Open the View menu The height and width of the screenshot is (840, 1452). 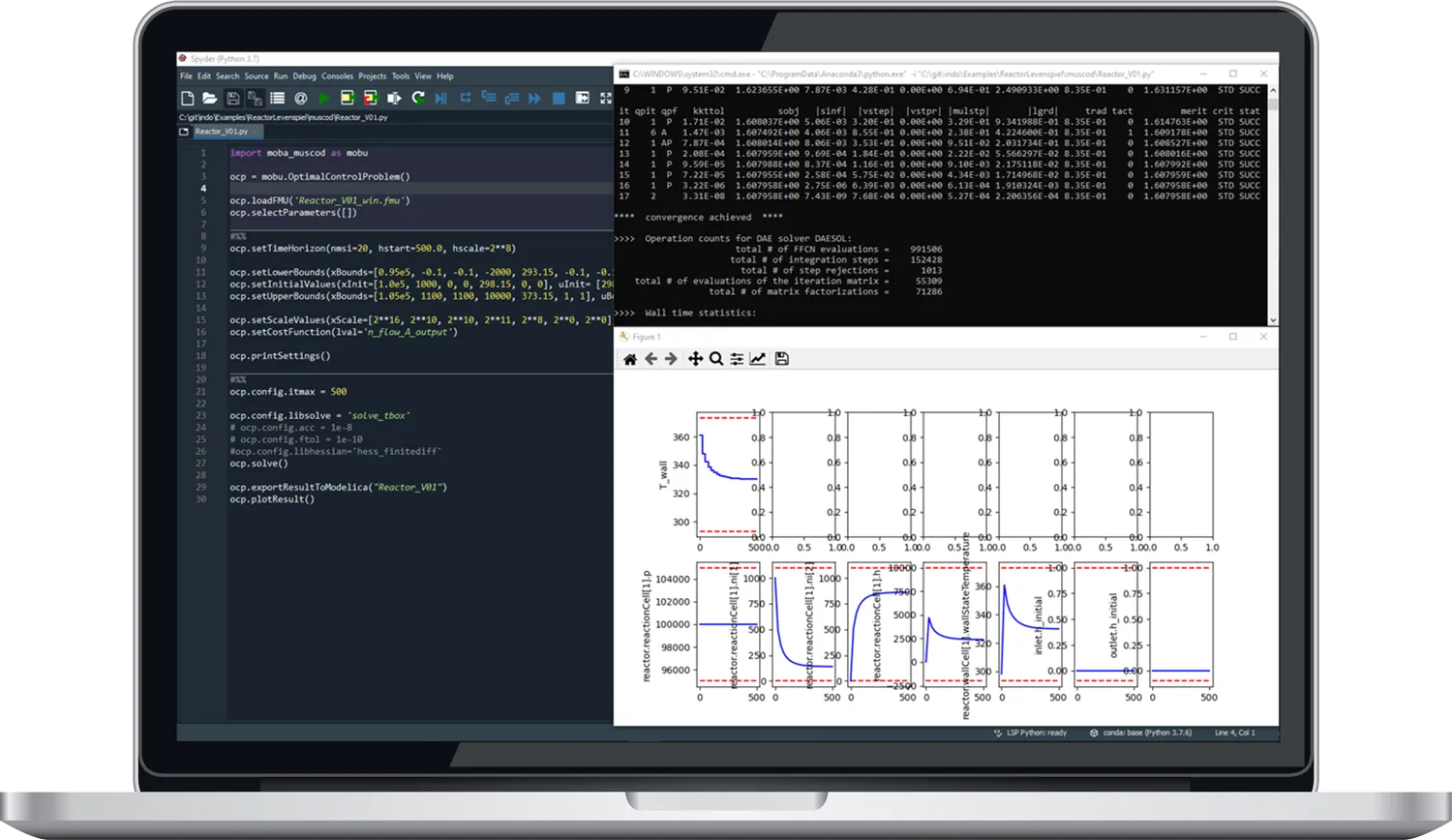pyautogui.click(x=423, y=76)
